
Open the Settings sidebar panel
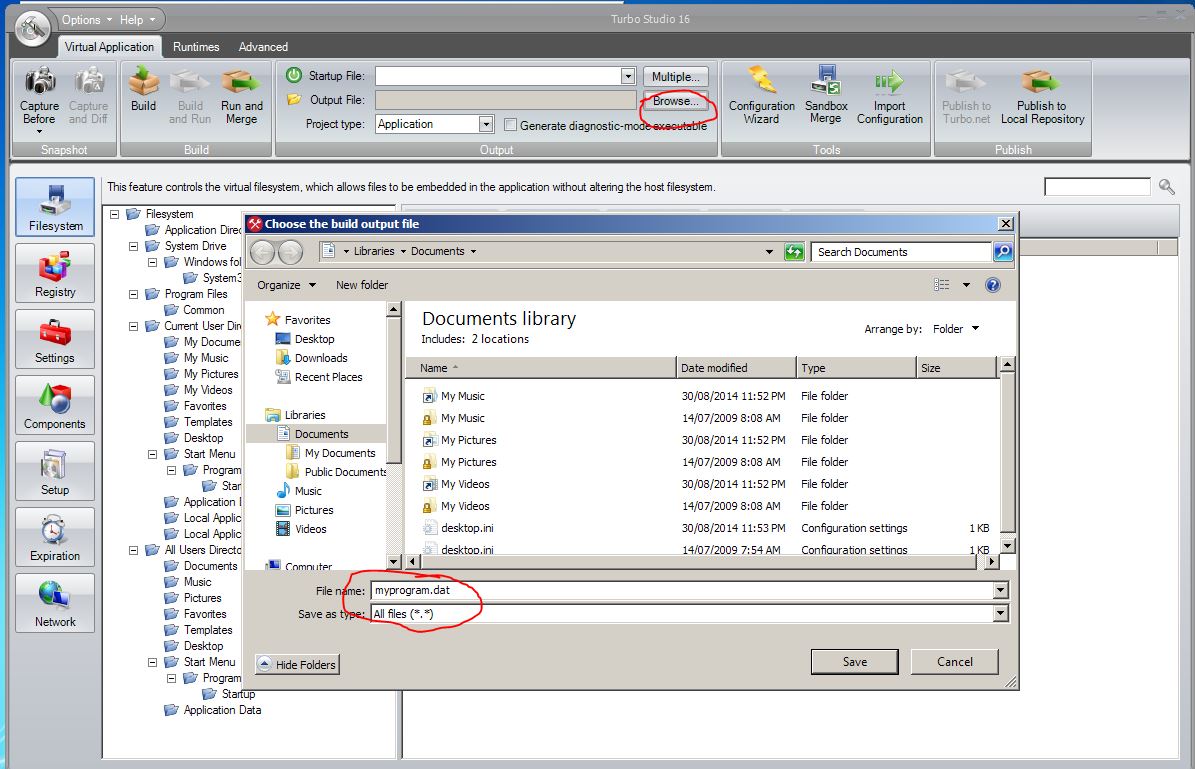tap(56, 339)
